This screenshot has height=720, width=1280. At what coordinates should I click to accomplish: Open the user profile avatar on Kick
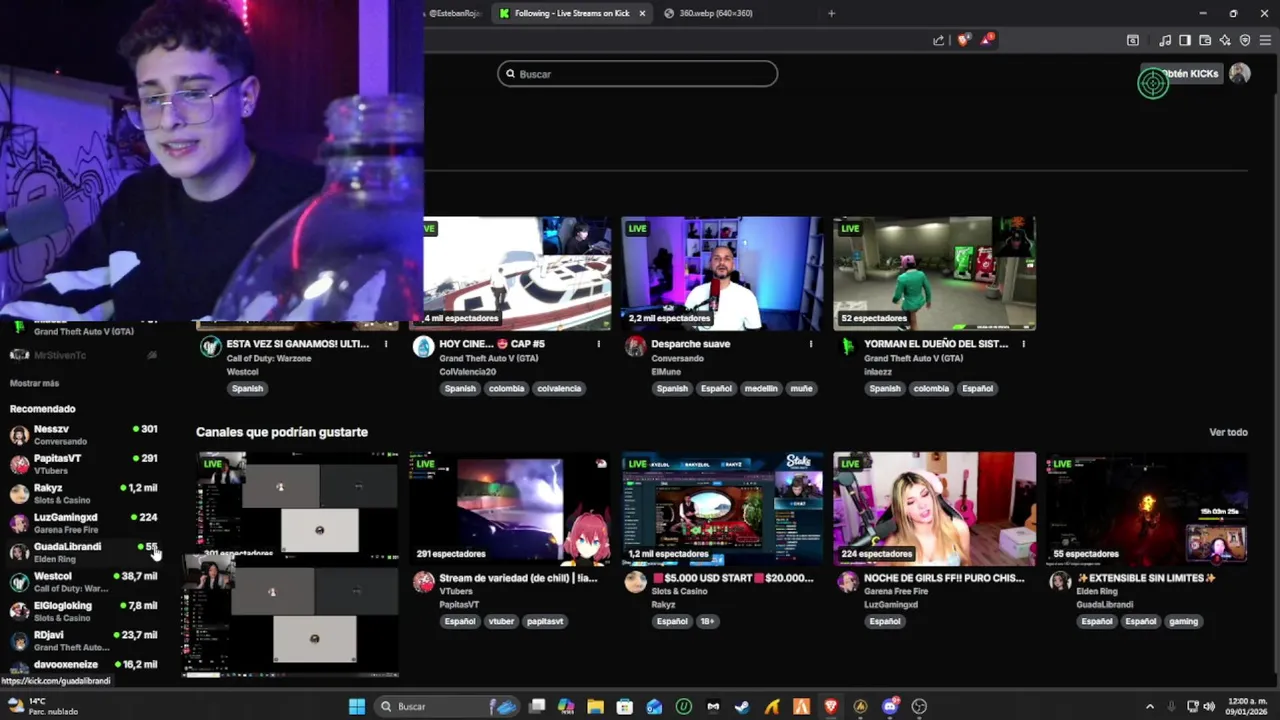click(1240, 73)
